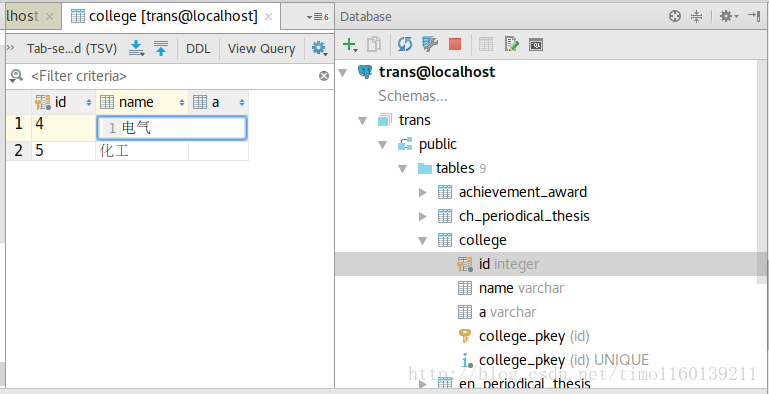
Task: Collapse the college table node
Action: pos(423,240)
